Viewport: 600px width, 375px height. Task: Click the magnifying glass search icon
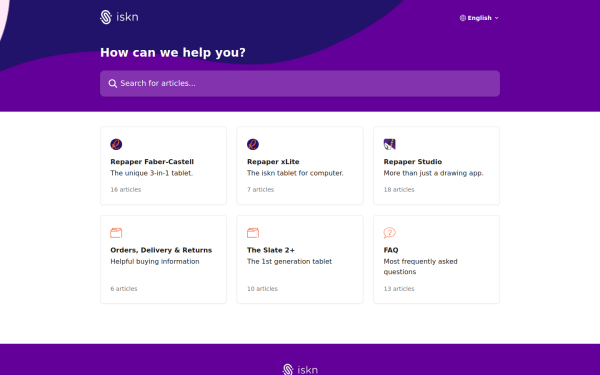[x=112, y=83]
